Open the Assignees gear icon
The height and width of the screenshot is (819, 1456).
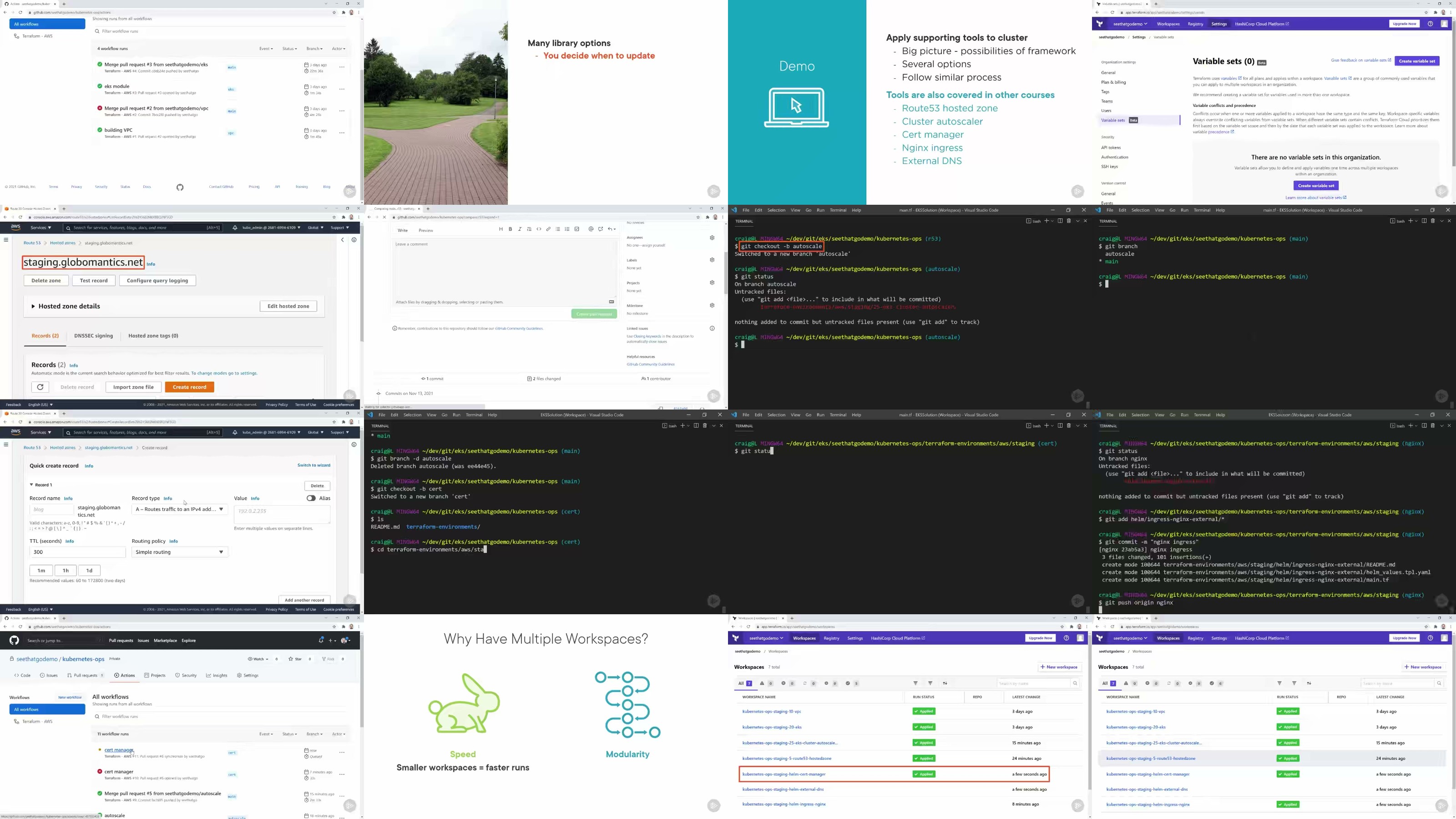pos(712,238)
